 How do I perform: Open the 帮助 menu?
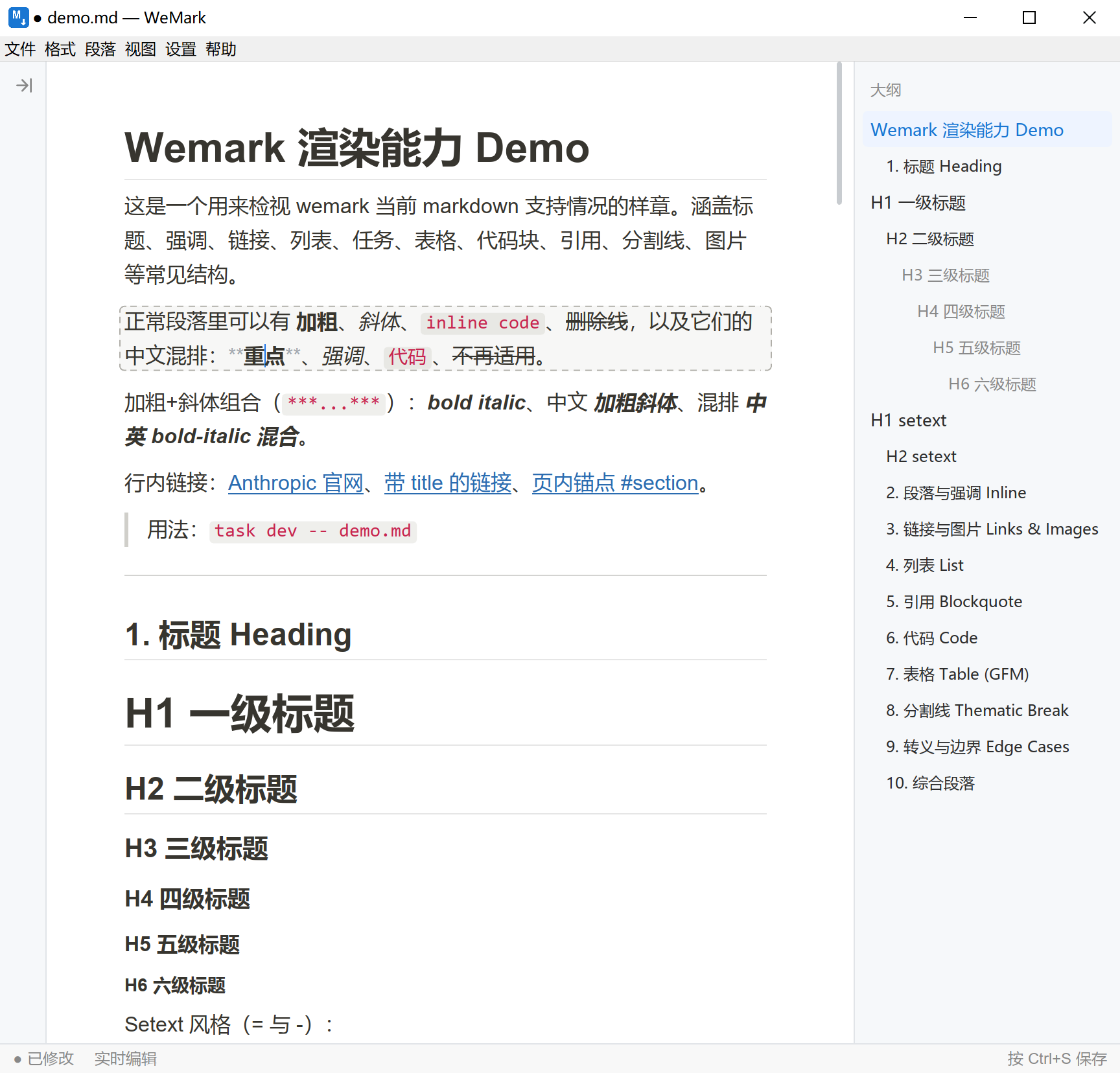pyautogui.click(x=221, y=49)
